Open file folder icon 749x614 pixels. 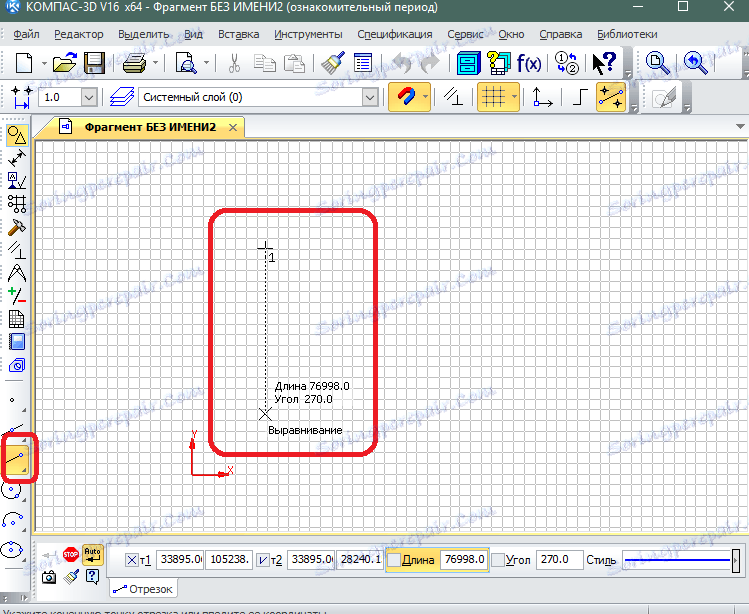[x=65, y=63]
